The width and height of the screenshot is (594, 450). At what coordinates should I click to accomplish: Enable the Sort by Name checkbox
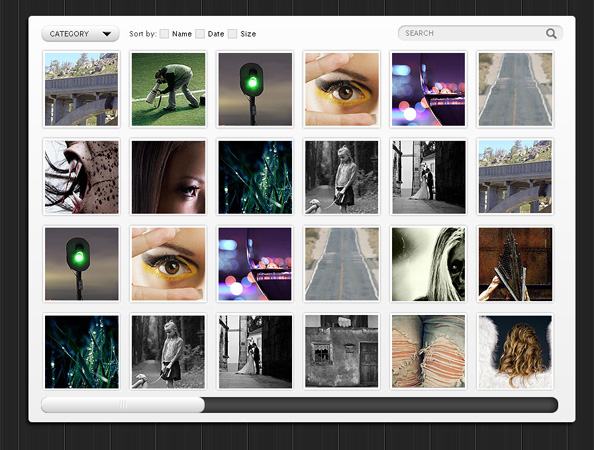pyautogui.click(x=164, y=34)
